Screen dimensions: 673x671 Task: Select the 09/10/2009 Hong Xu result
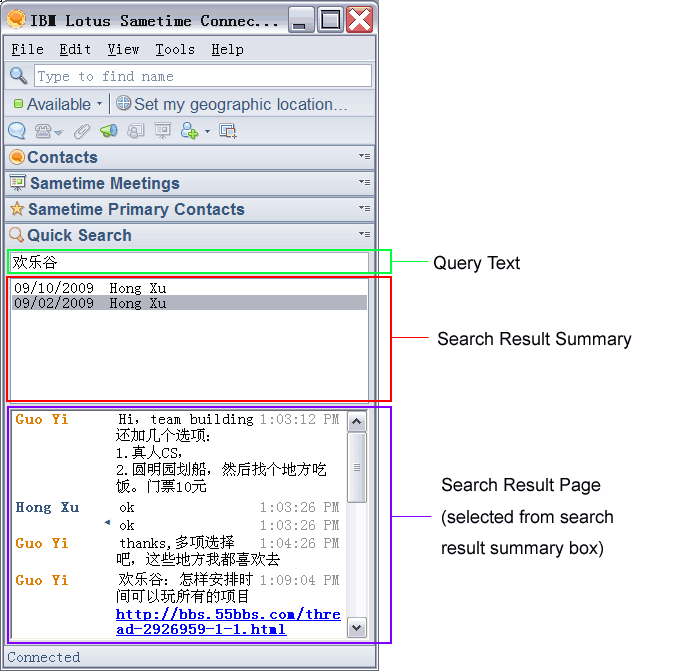point(189,288)
